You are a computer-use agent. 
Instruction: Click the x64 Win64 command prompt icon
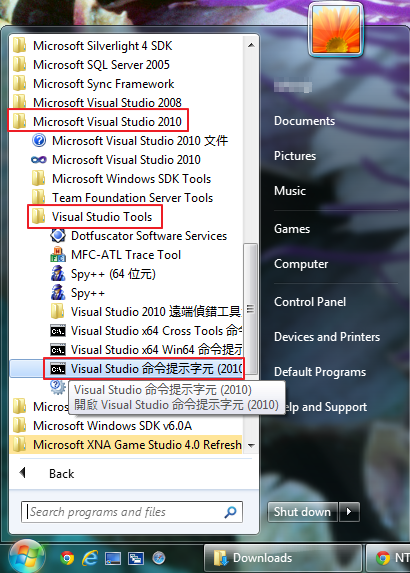point(58,350)
